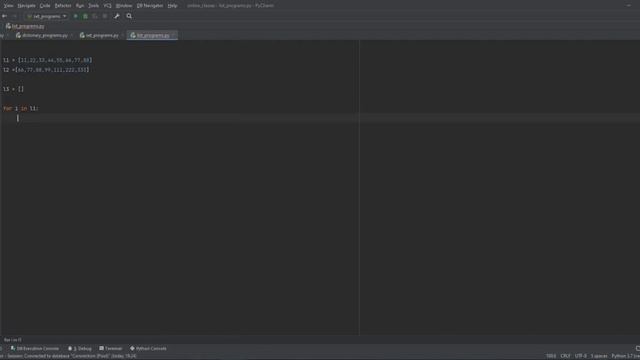Click the l3 = [] line
The width and height of the screenshot is (640, 360).
(13, 89)
